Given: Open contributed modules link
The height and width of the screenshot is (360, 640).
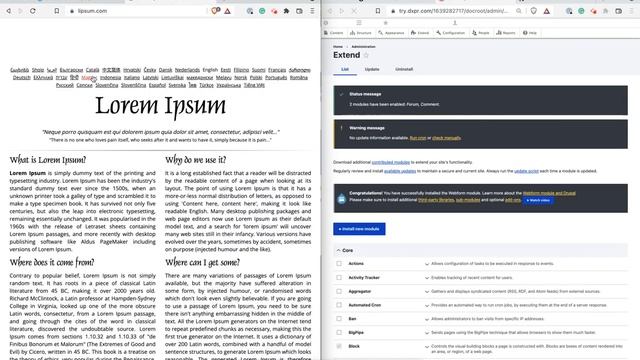Looking at the screenshot, I should tap(391, 162).
